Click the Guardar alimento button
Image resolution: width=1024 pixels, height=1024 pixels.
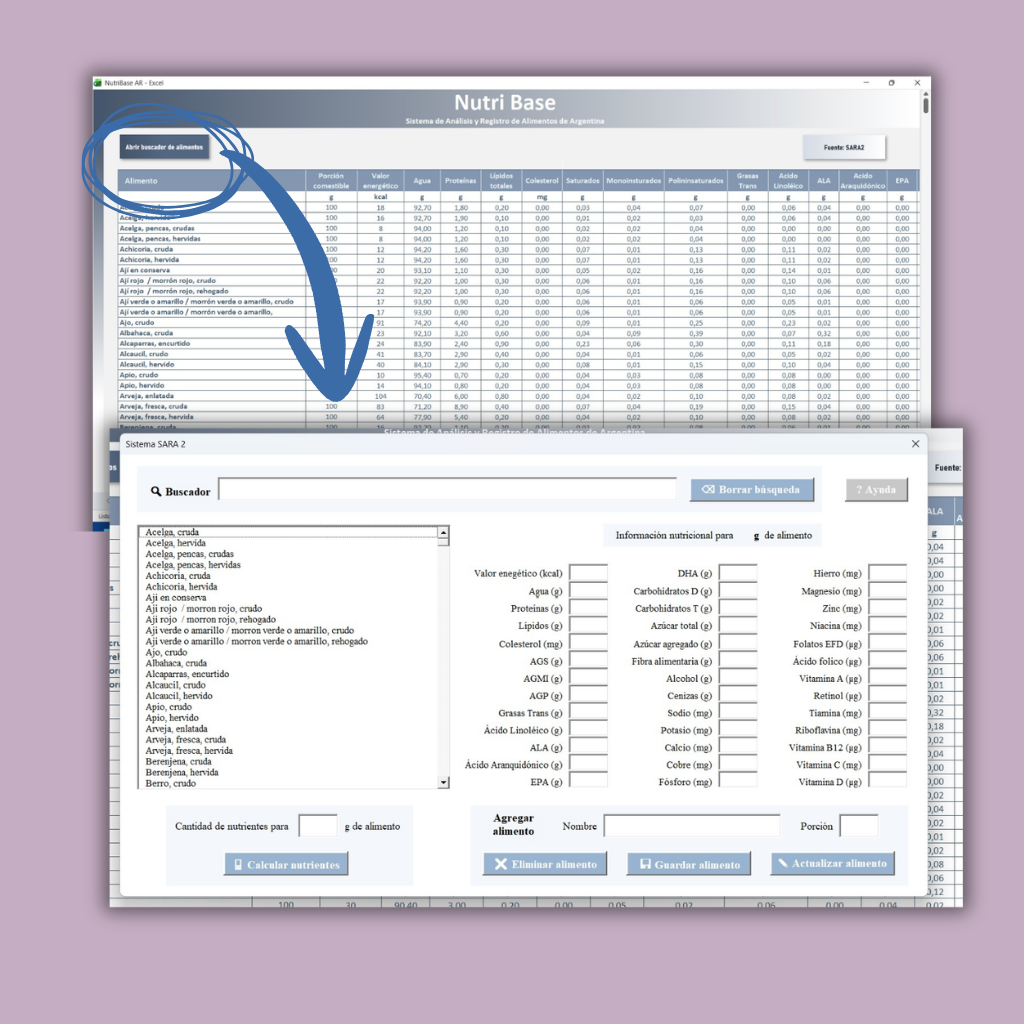point(689,864)
